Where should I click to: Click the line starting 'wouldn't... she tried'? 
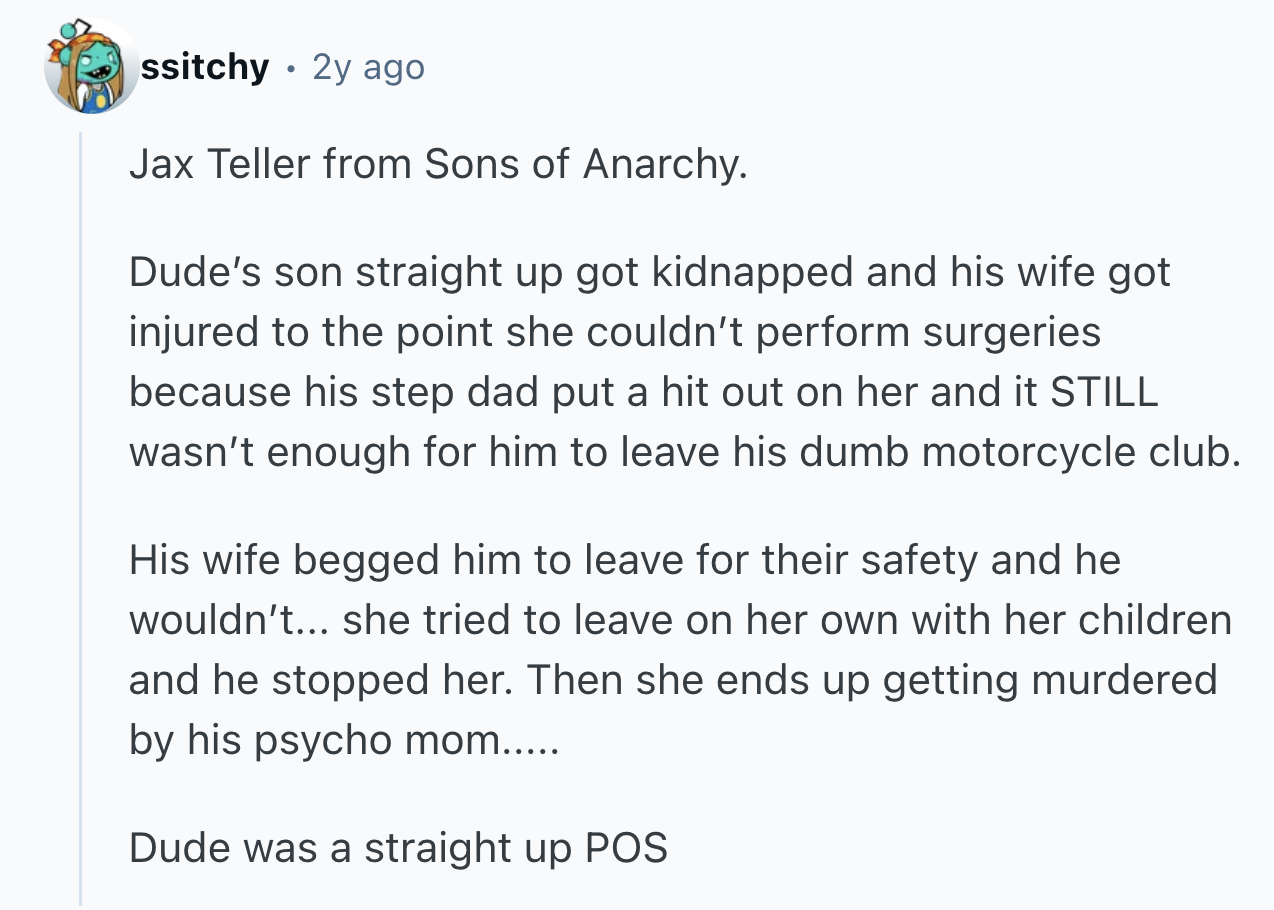point(680,620)
